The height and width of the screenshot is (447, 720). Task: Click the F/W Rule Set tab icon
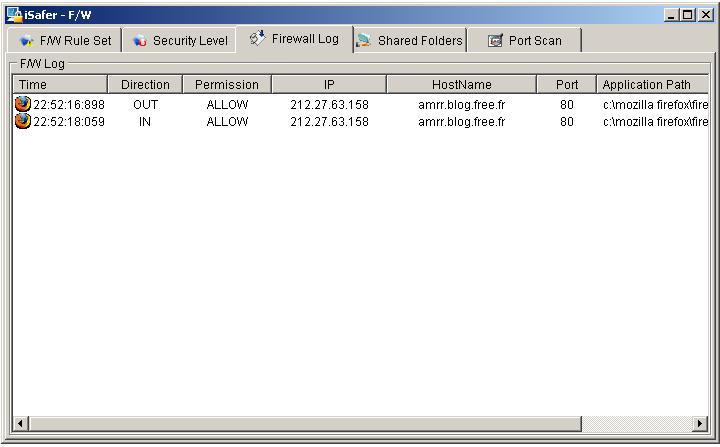(27, 41)
